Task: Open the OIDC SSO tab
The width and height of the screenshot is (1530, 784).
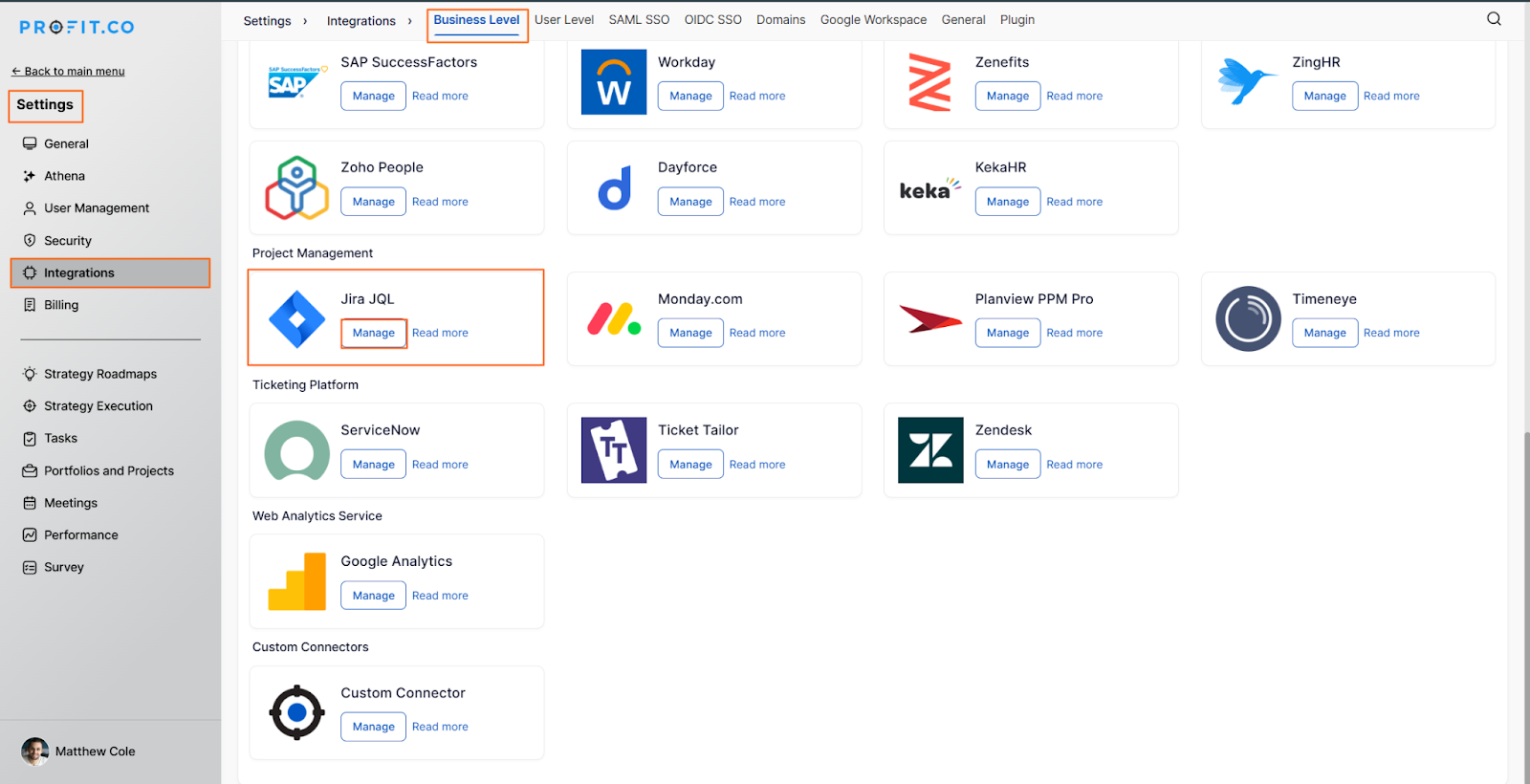Action: [x=712, y=20]
